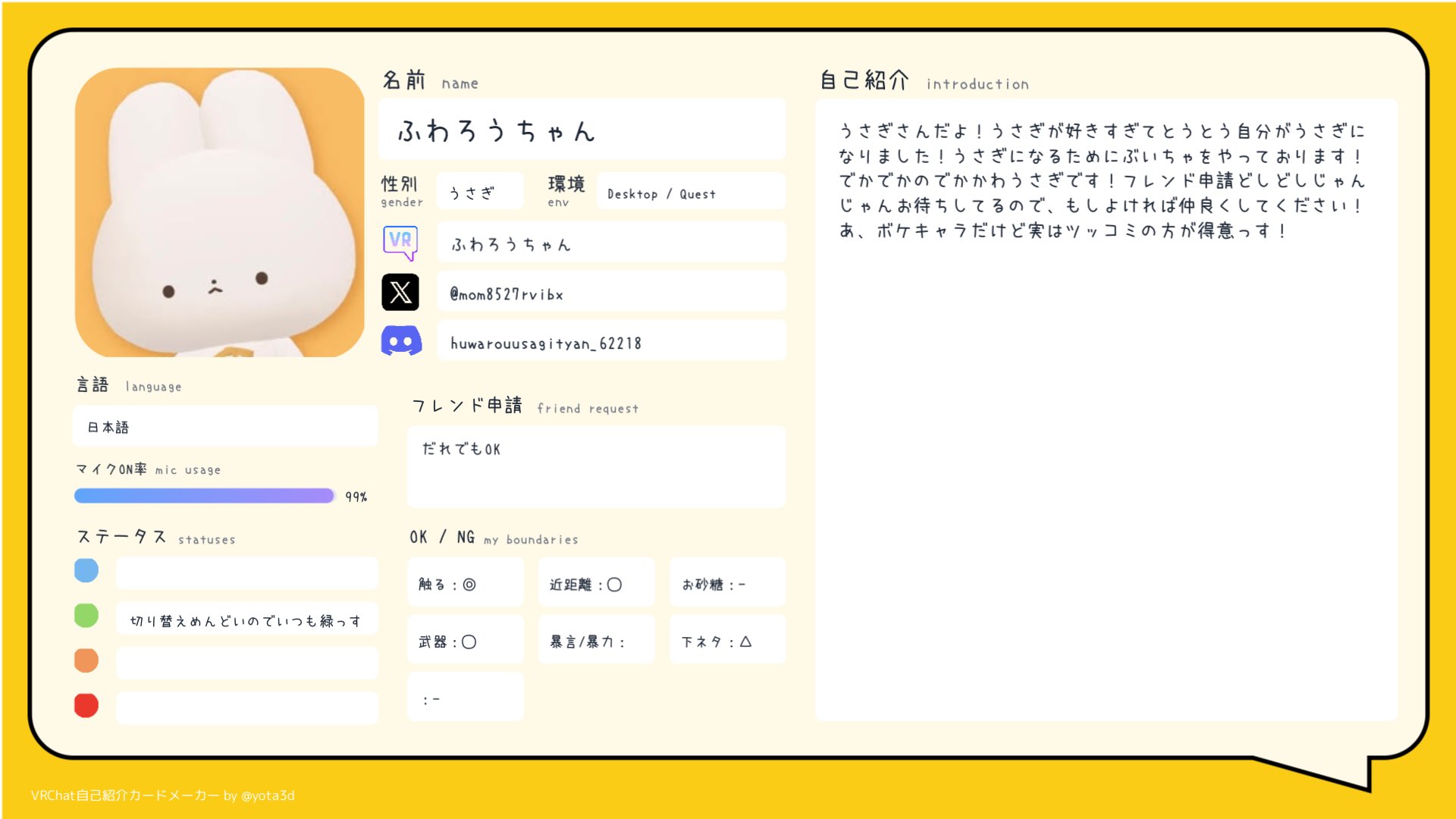Viewport: 1456px width, 819px height.
Task: Click the X (Twitter) logo icon
Action: [x=400, y=292]
